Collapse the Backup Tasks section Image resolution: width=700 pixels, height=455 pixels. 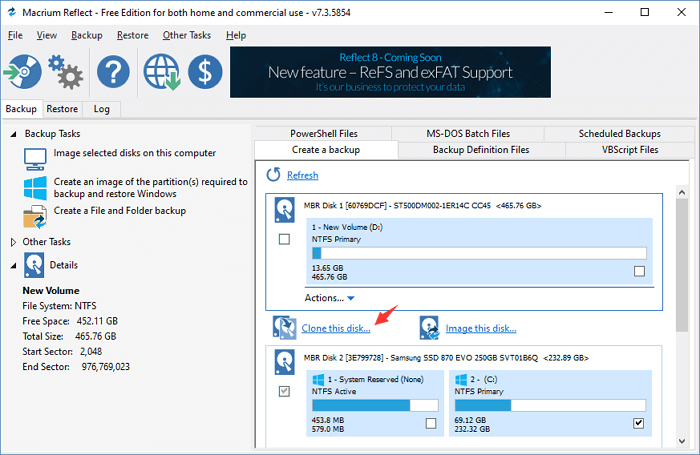[13, 133]
